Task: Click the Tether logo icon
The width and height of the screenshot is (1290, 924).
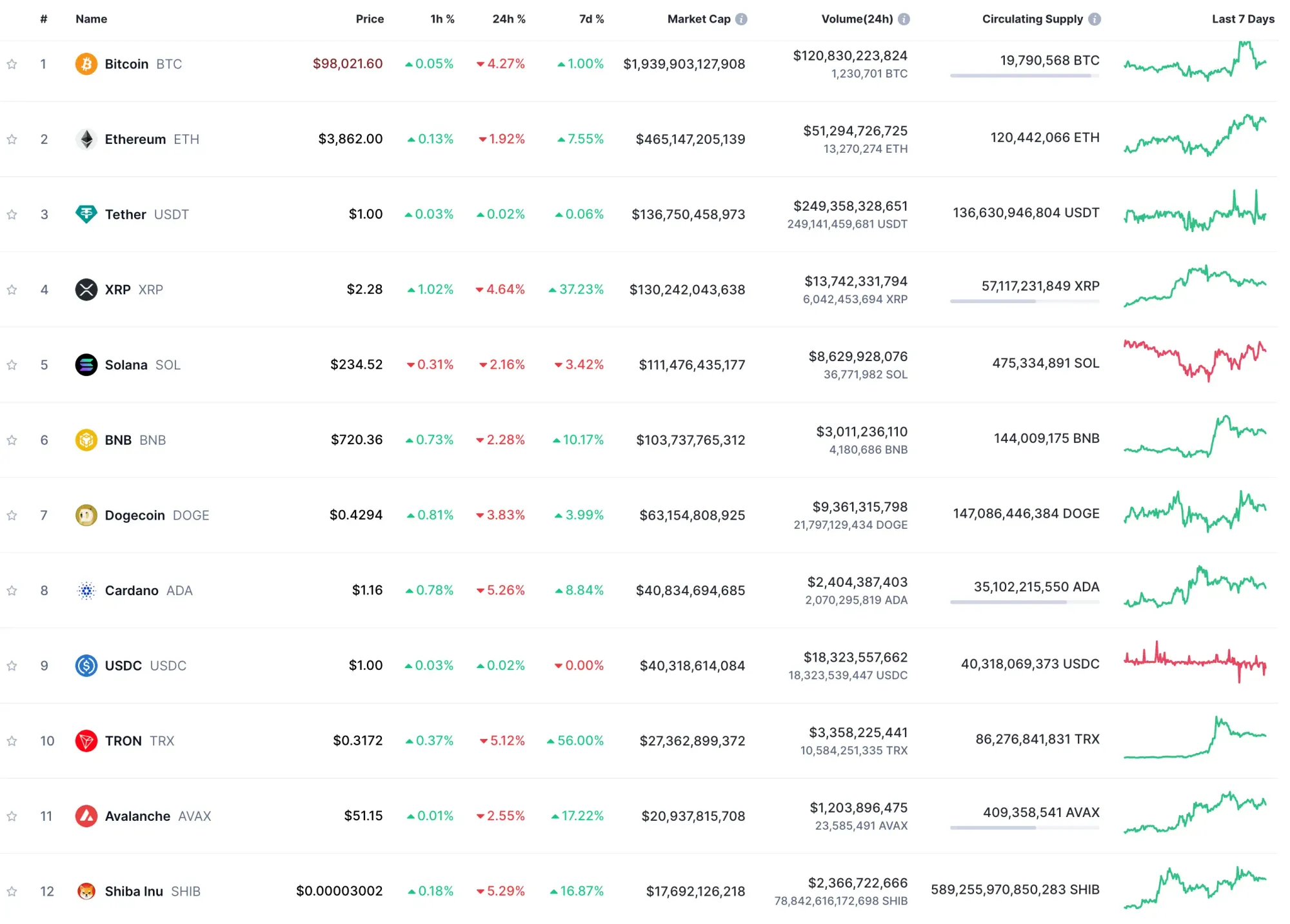Action: [x=86, y=214]
